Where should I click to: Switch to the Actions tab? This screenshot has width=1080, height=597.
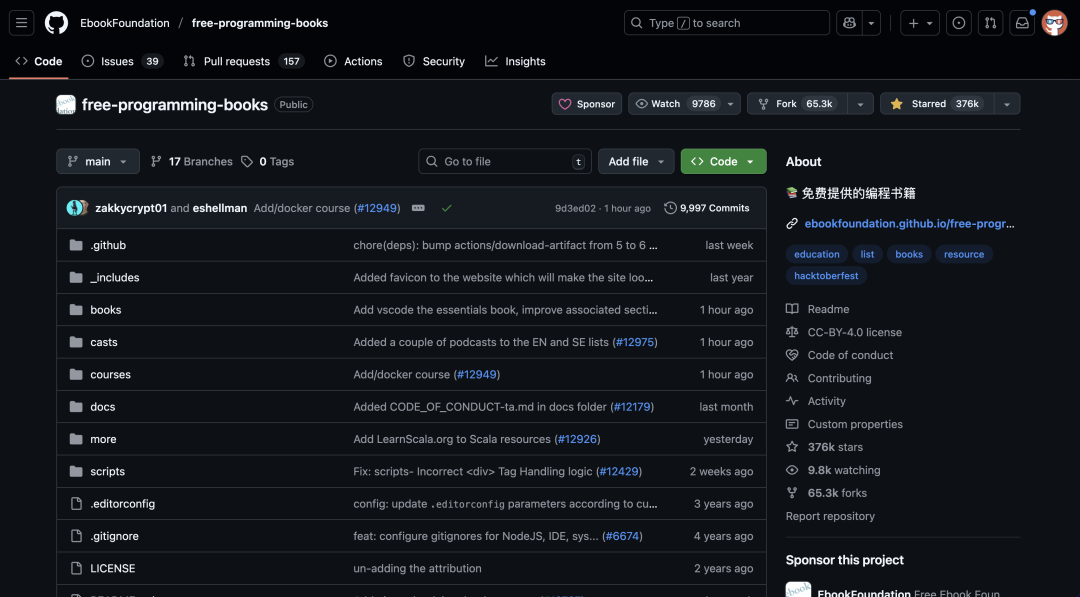(x=353, y=61)
